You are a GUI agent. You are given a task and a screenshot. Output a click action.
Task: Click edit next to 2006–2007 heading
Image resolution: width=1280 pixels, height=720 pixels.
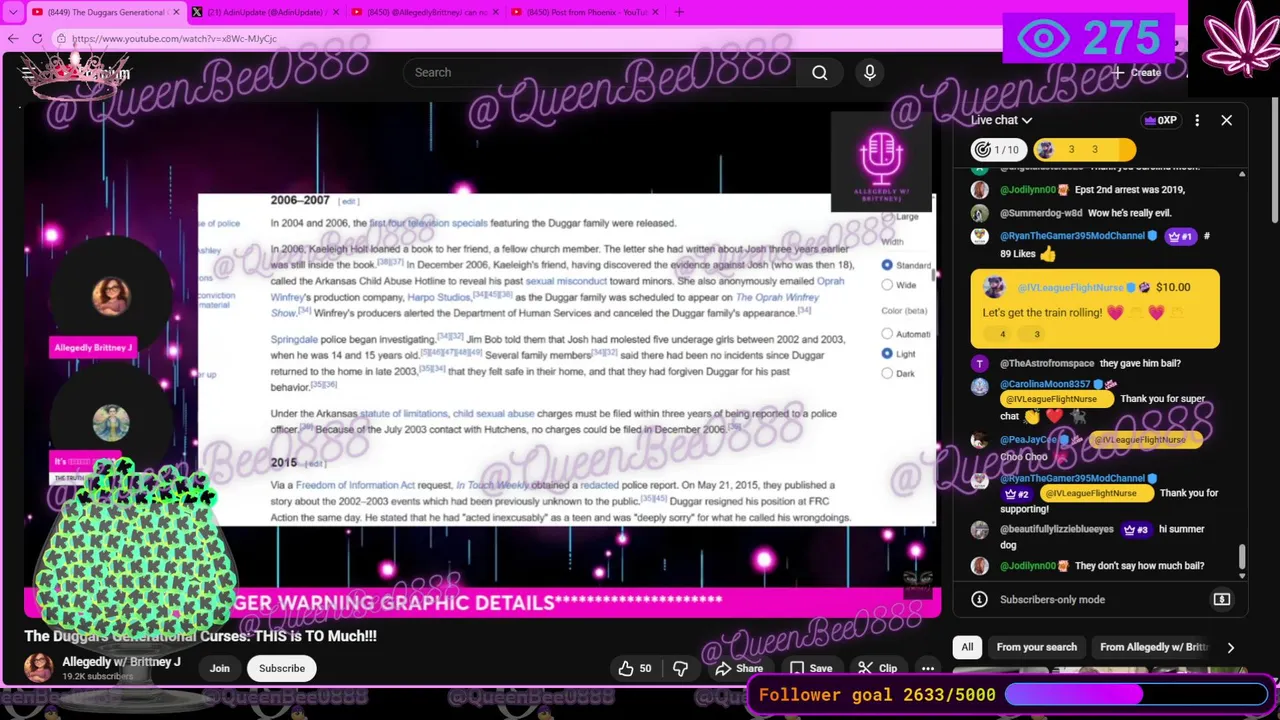tap(348, 201)
